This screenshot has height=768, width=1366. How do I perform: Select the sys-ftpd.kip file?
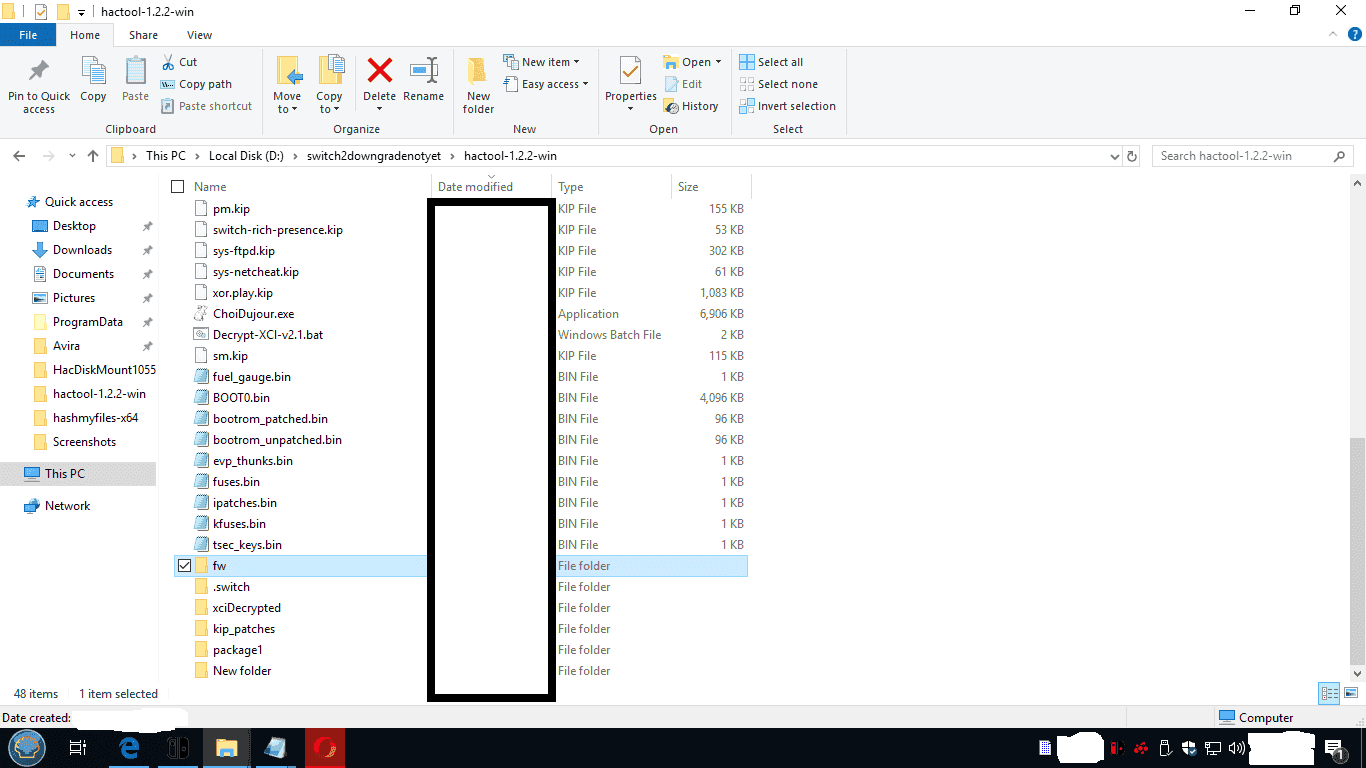[243, 251]
